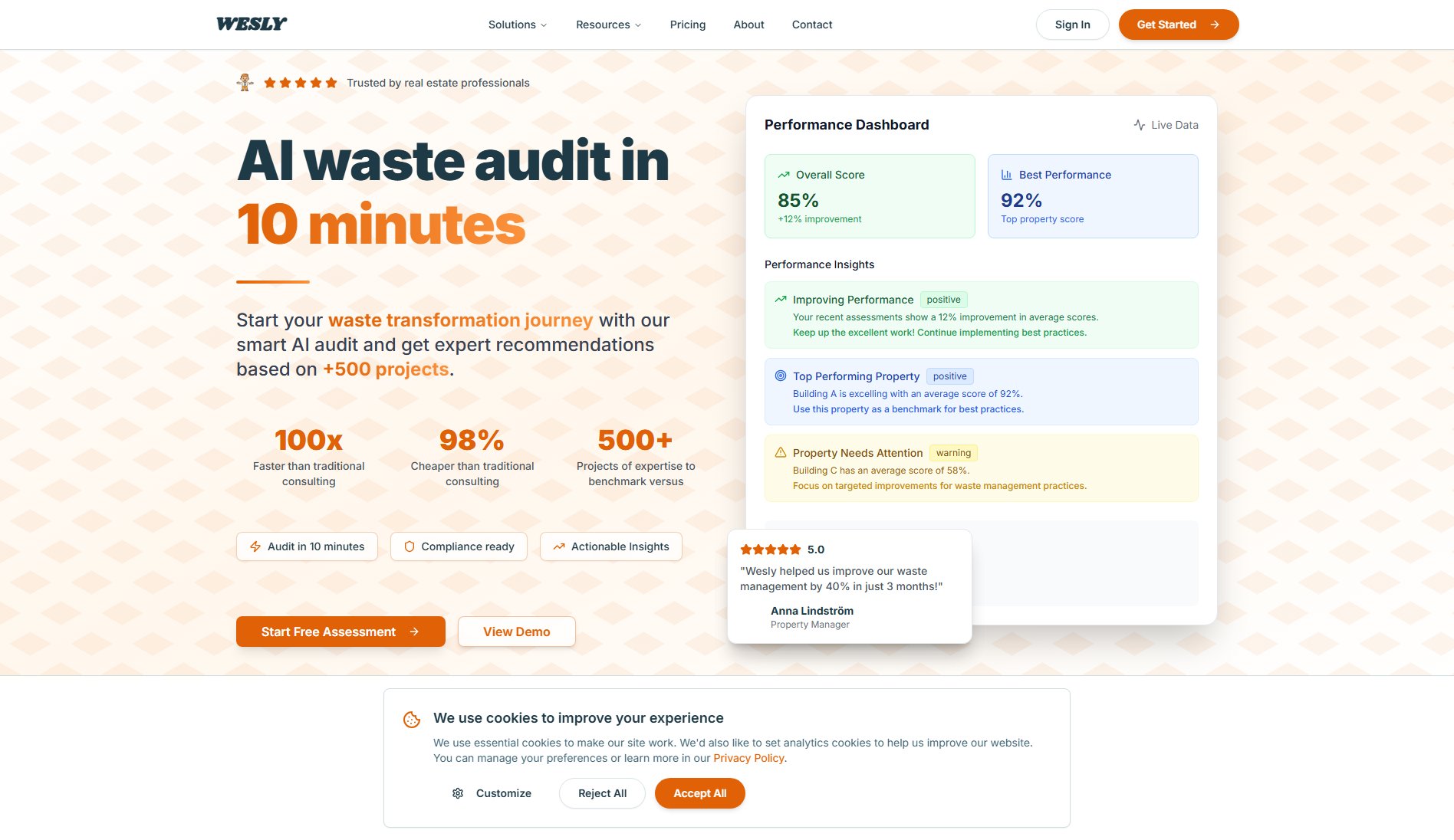The image size is (1454, 840).
Task: Click Start Free Assessment button
Action: (x=340, y=632)
